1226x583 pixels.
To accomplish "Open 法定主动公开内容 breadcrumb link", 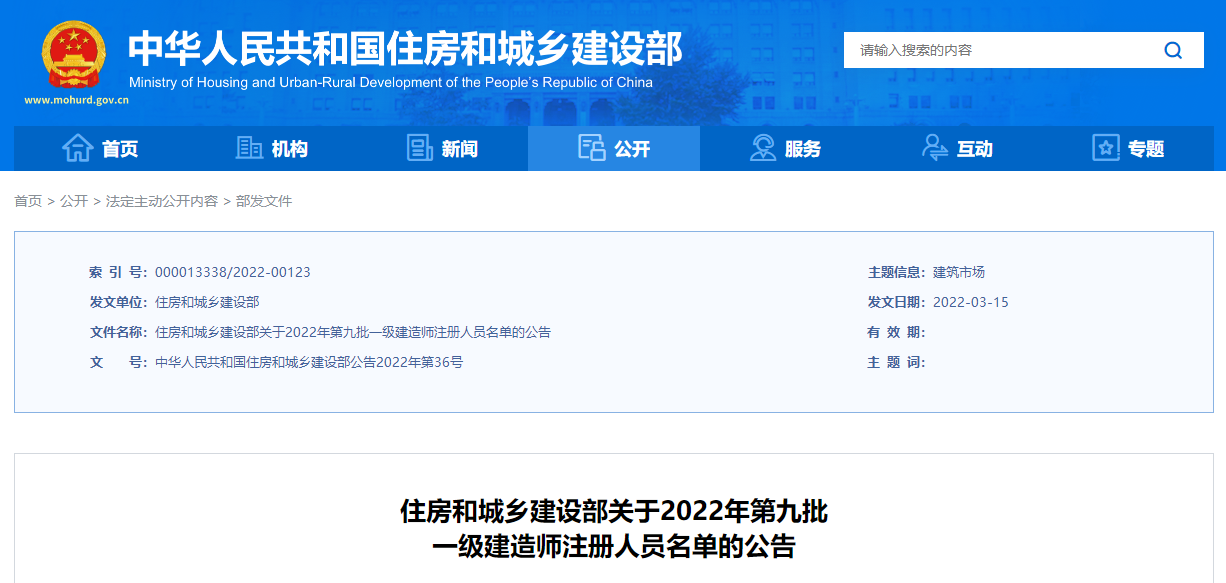I will (162, 201).
